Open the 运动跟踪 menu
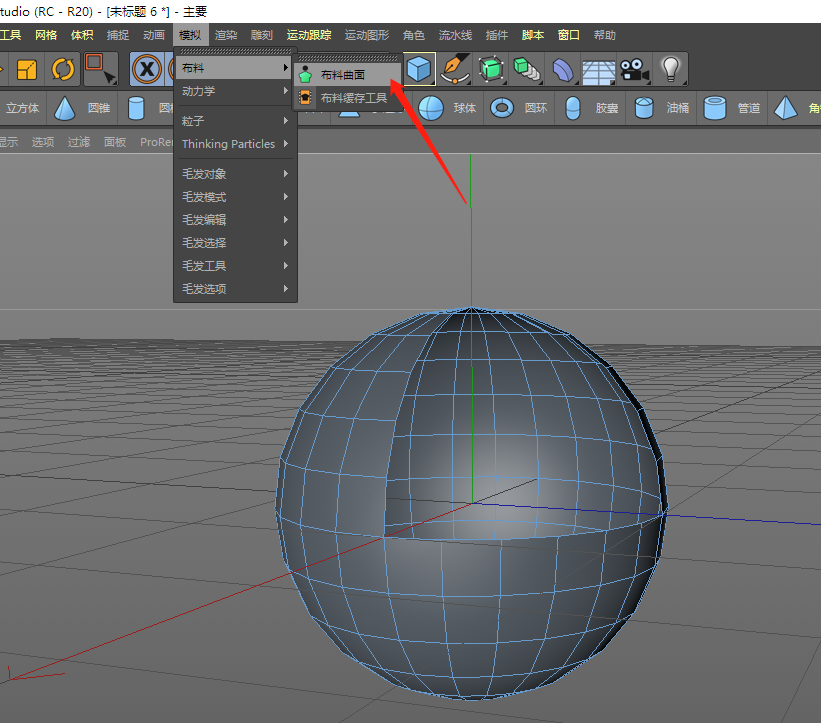 (x=308, y=35)
